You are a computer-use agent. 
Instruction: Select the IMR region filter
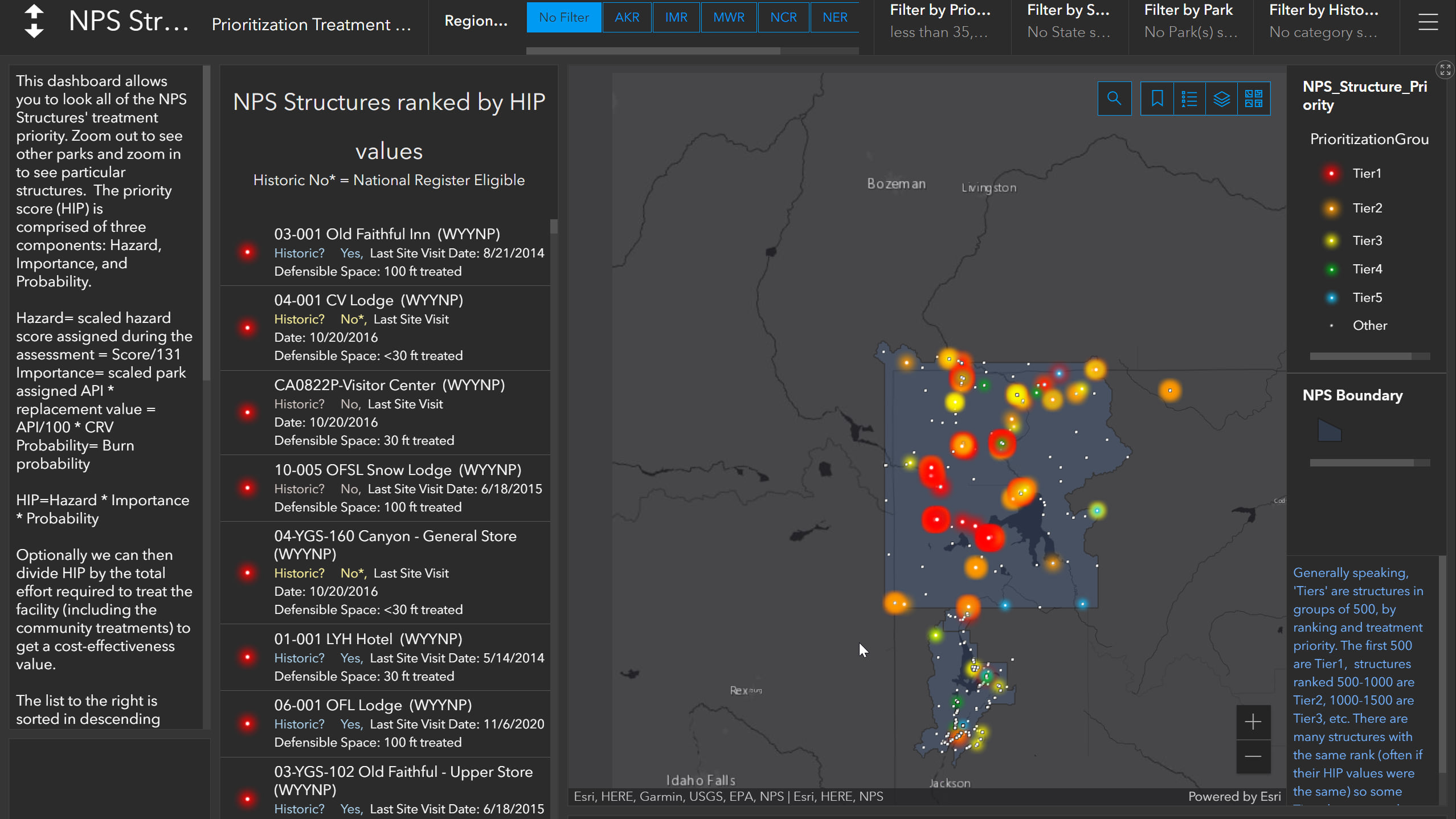[676, 18]
